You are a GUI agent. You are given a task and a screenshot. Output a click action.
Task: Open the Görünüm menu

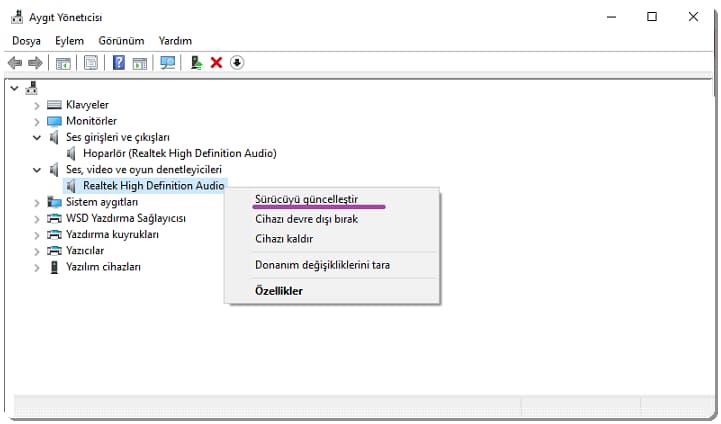coord(121,41)
